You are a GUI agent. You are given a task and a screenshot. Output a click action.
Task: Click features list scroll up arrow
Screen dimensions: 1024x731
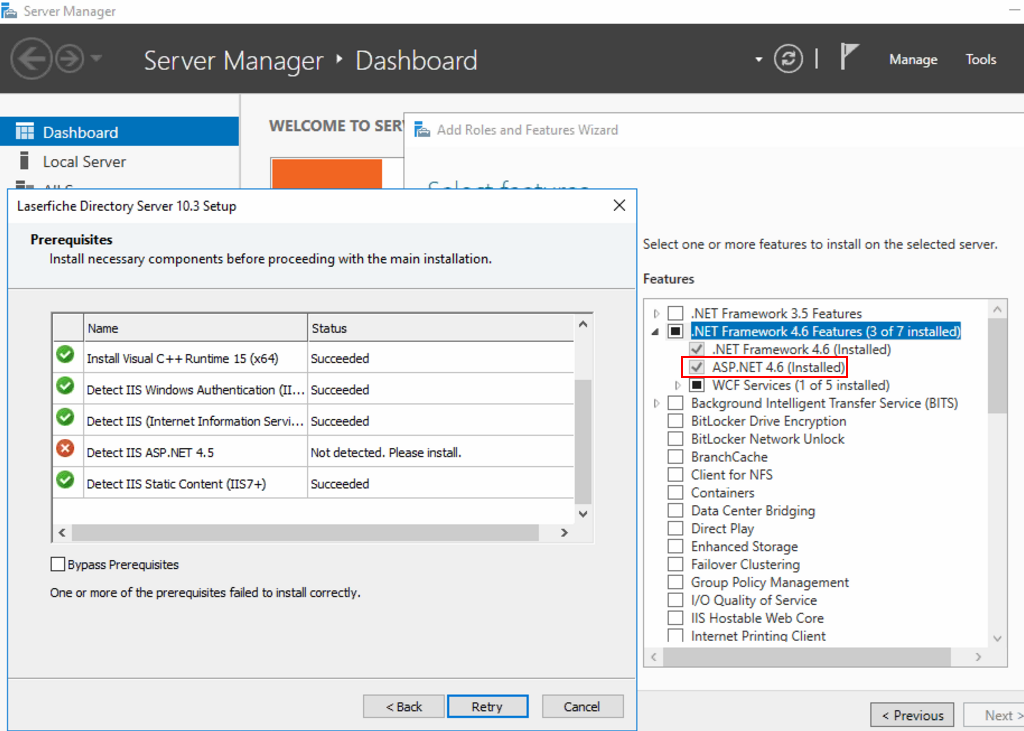[997, 309]
